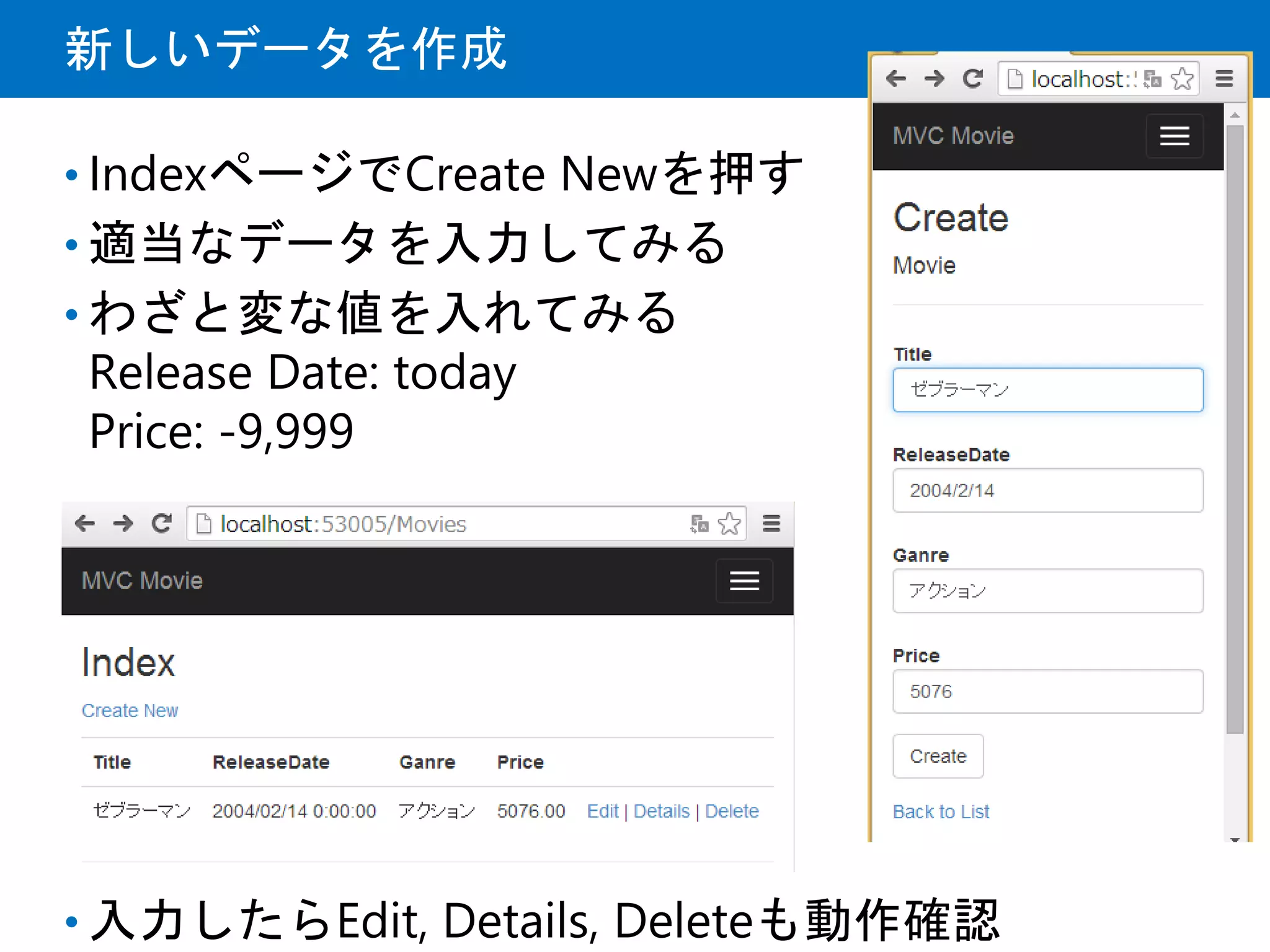Image resolution: width=1270 pixels, height=952 pixels.
Task: Click MVC Movie brand on Create page
Action: point(953,136)
